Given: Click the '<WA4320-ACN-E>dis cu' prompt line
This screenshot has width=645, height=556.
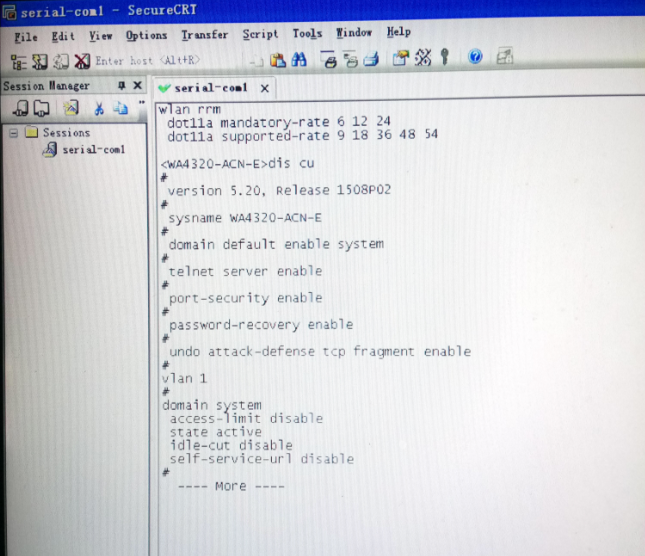Looking at the screenshot, I should tap(237, 164).
